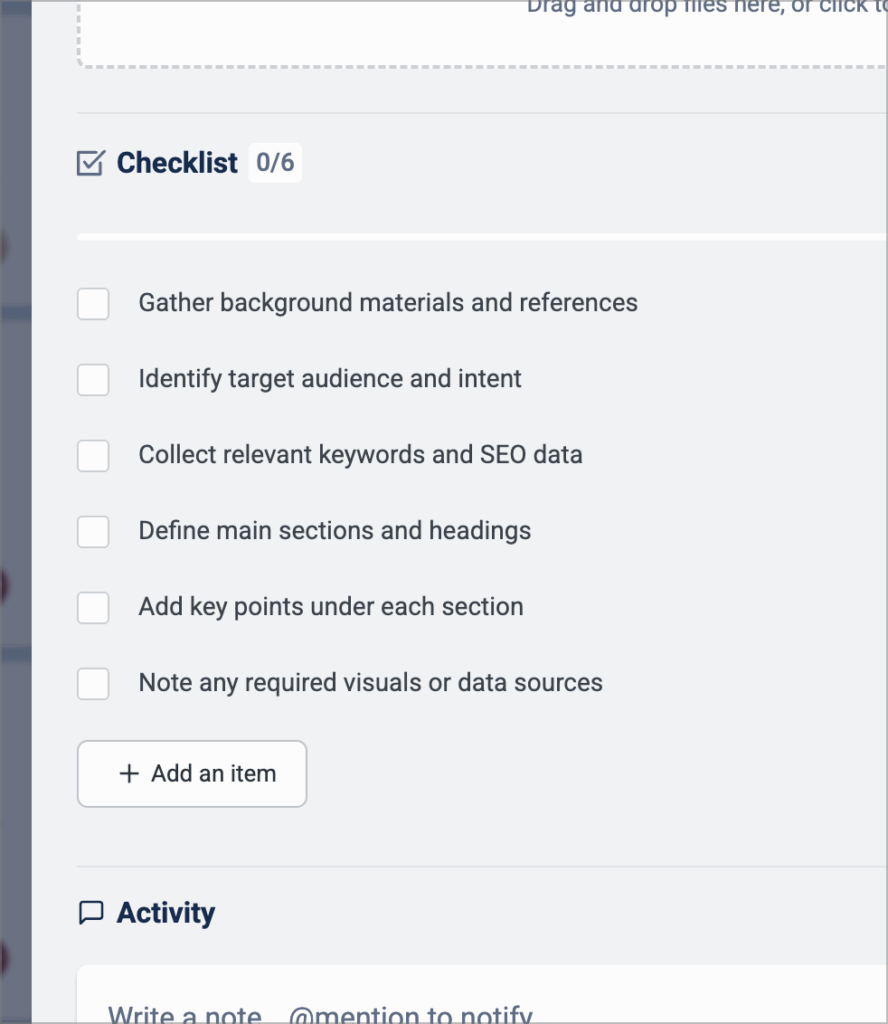Image resolution: width=888 pixels, height=1024 pixels.
Task: Tick "Collect relevant keywords and SEO data"
Action: (x=92, y=455)
